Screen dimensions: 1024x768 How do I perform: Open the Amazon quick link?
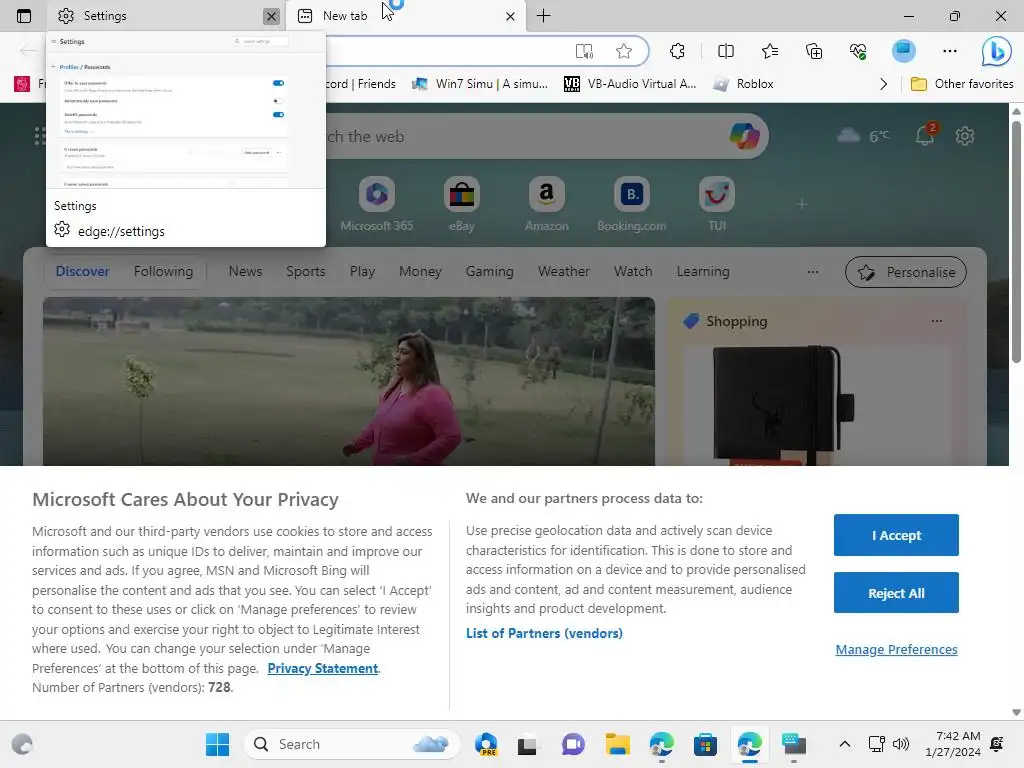point(547,204)
